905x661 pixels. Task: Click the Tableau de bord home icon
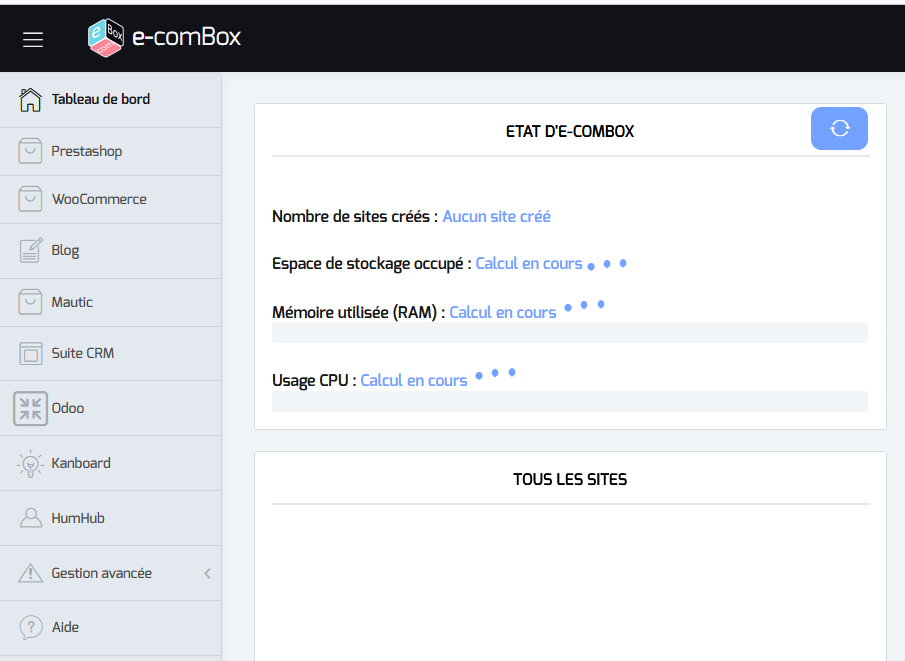coord(31,99)
